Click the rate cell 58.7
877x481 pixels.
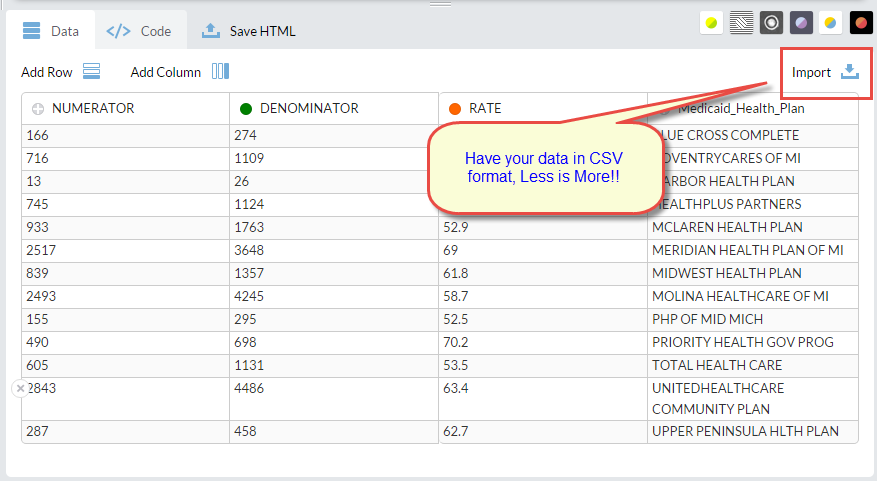543,296
